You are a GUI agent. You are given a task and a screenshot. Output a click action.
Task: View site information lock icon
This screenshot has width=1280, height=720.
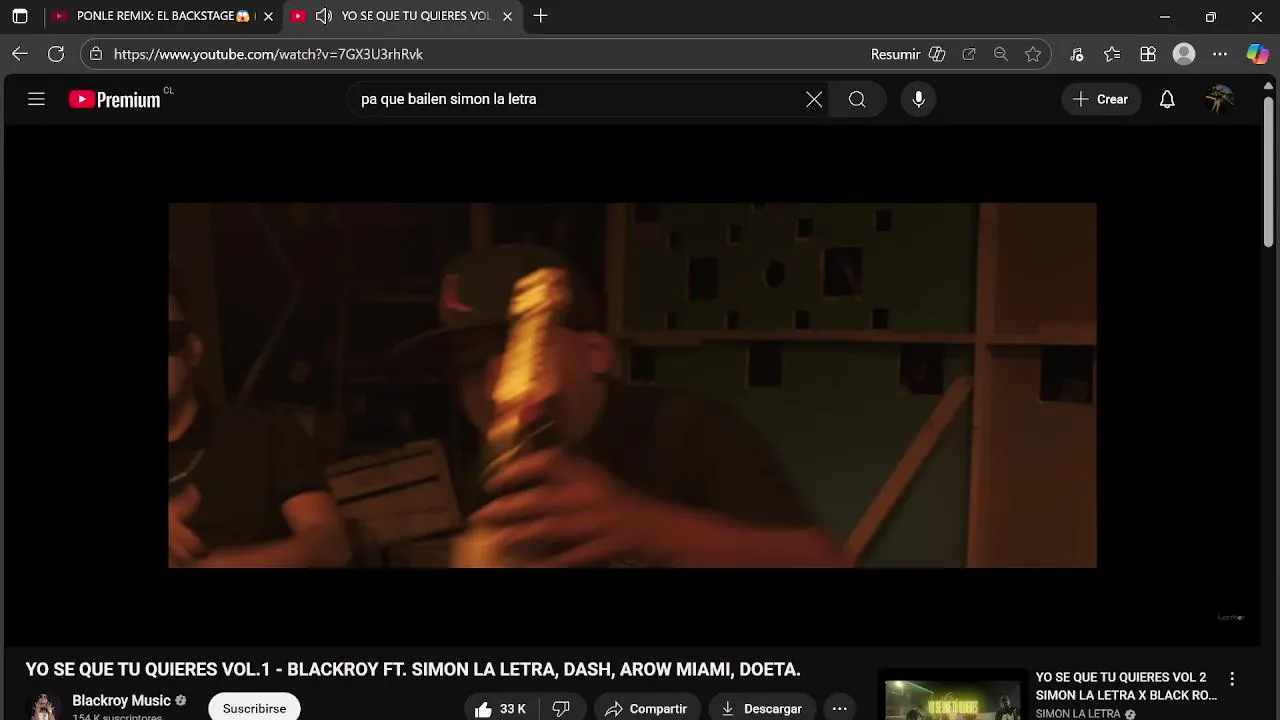96,54
